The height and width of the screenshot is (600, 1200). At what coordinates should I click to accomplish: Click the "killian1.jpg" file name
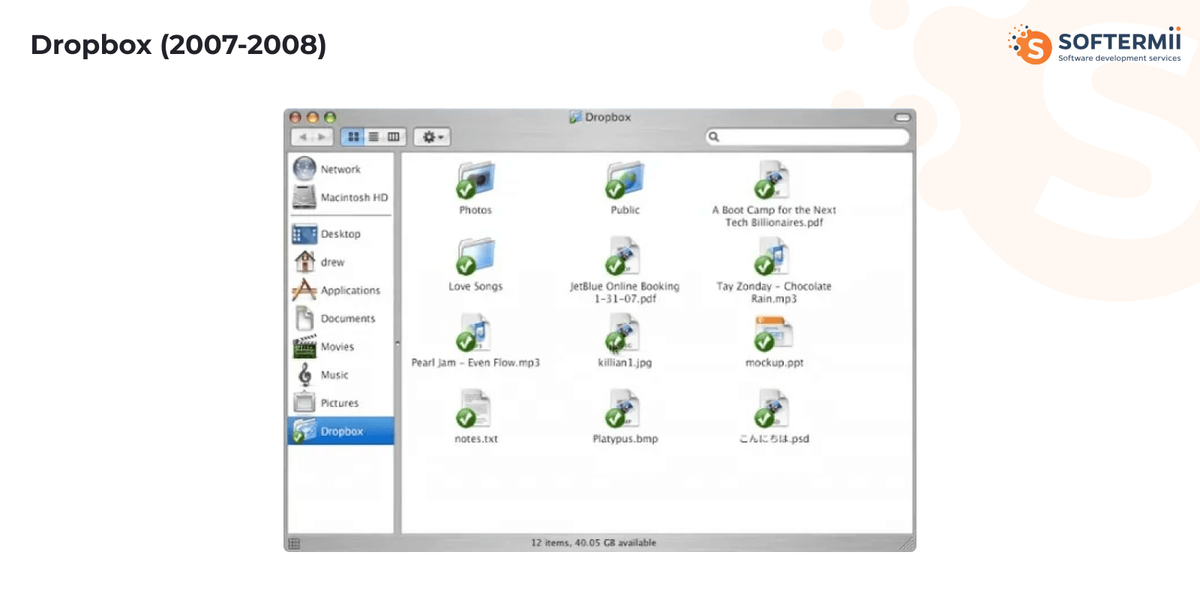pyautogui.click(x=625, y=363)
